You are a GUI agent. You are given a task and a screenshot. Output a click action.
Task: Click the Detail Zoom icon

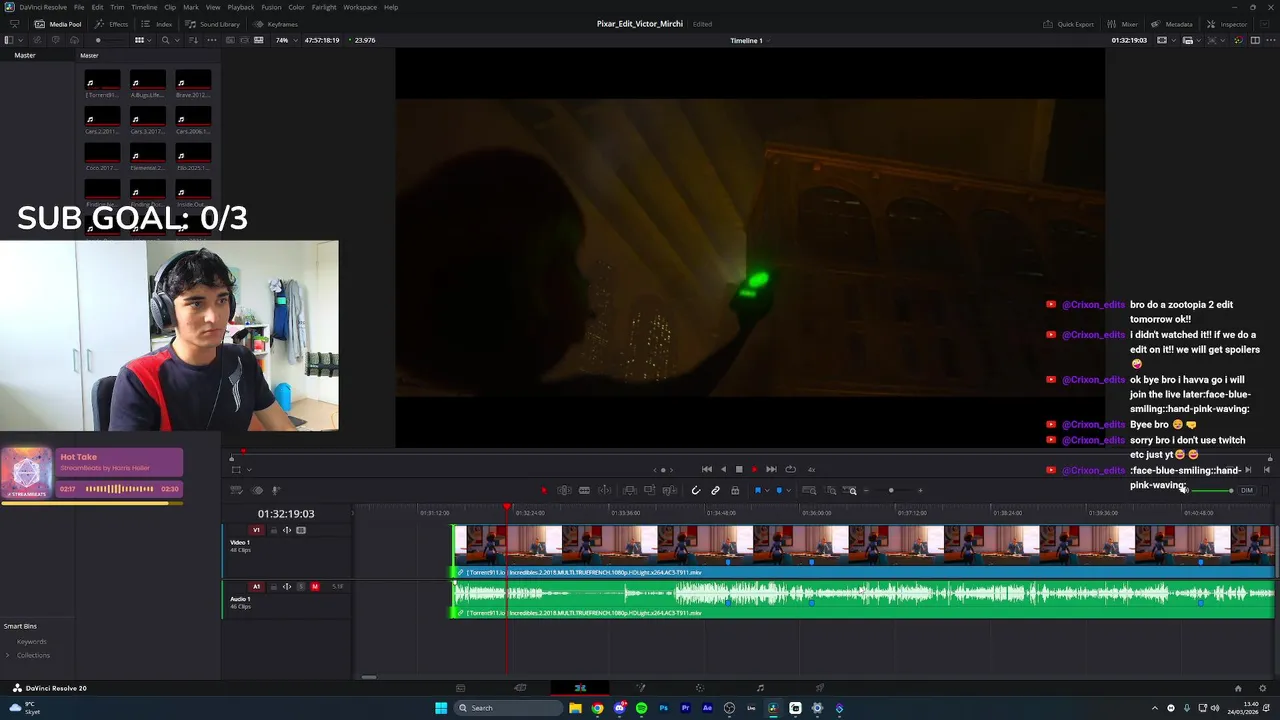[831, 490]
